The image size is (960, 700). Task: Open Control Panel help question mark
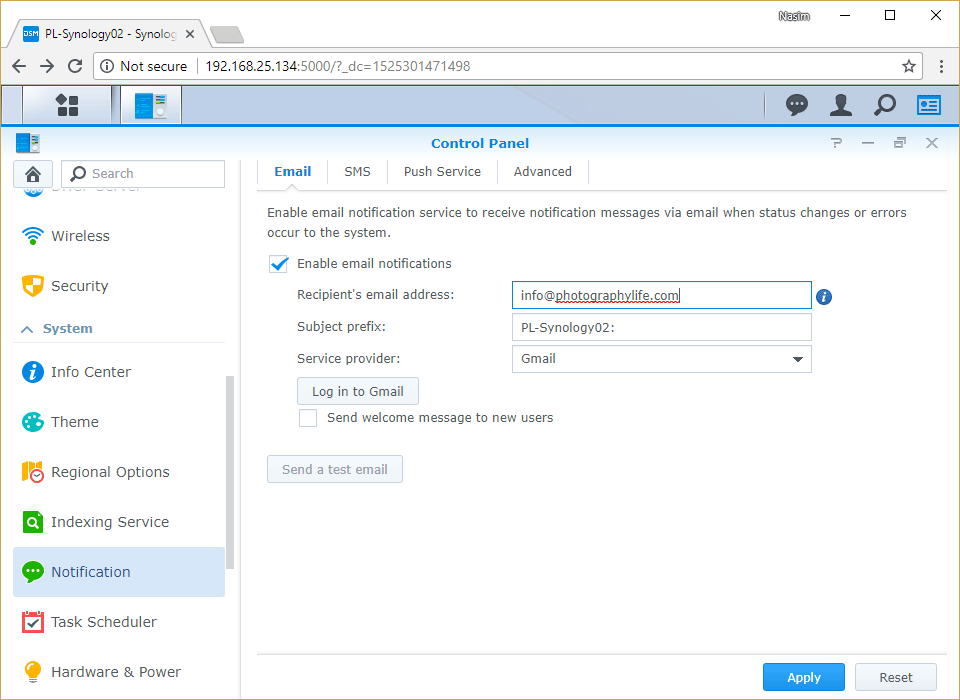[x=836, y=143]
